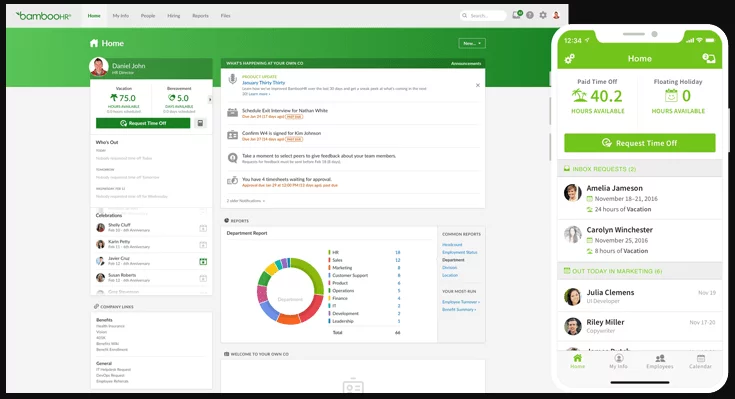Tap the Inbox Requests (2) header
This screenshot has width=735, height=399.
pyautogui.click(x=640, y=169)
